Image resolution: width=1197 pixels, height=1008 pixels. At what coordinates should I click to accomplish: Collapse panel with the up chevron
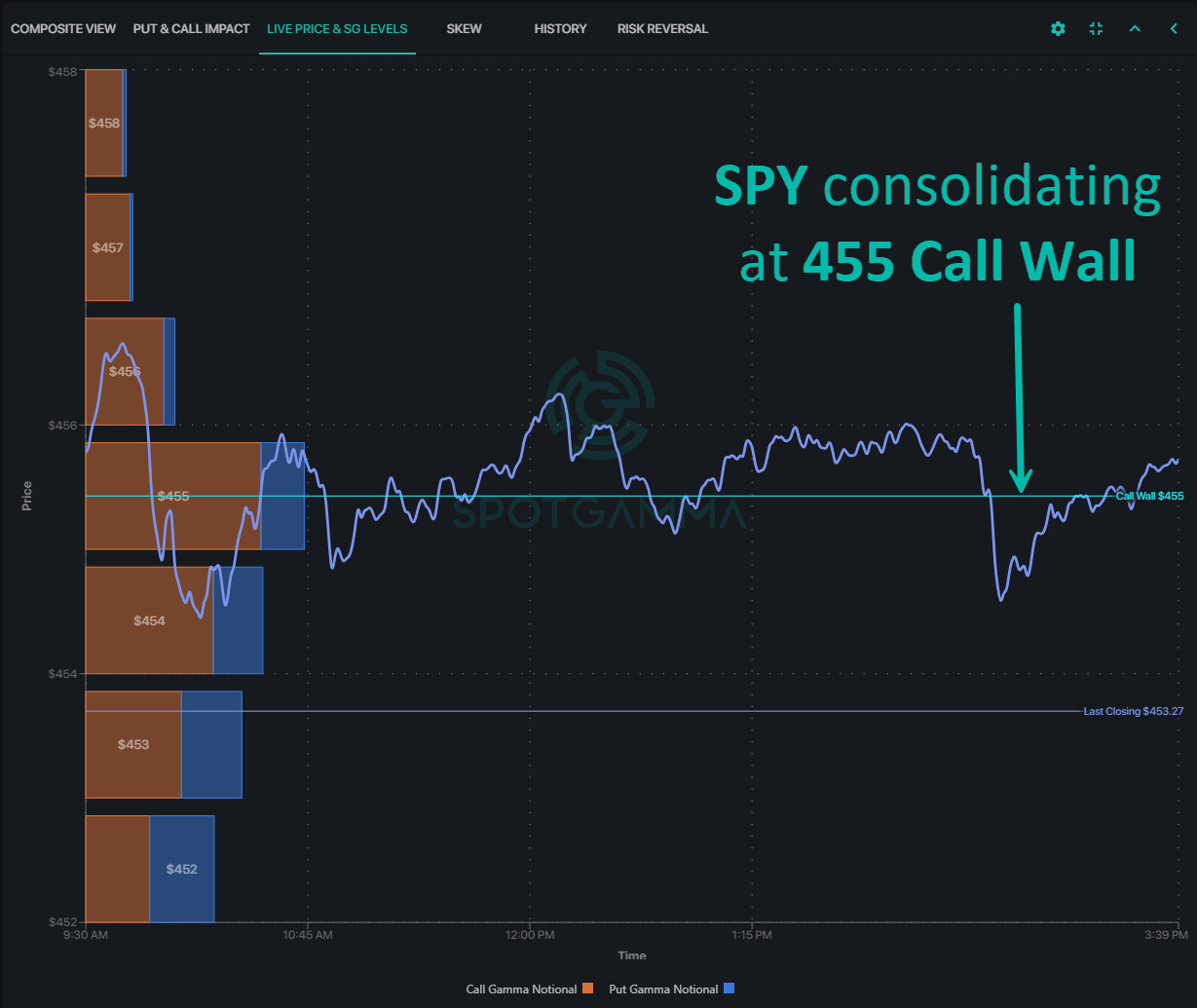pos(1135,29)
